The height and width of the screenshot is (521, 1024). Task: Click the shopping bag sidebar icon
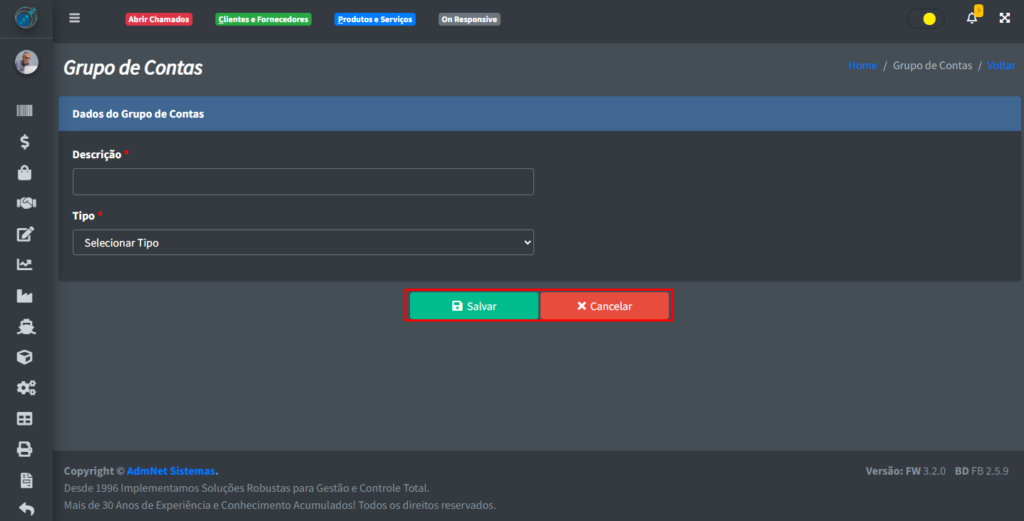25,173
